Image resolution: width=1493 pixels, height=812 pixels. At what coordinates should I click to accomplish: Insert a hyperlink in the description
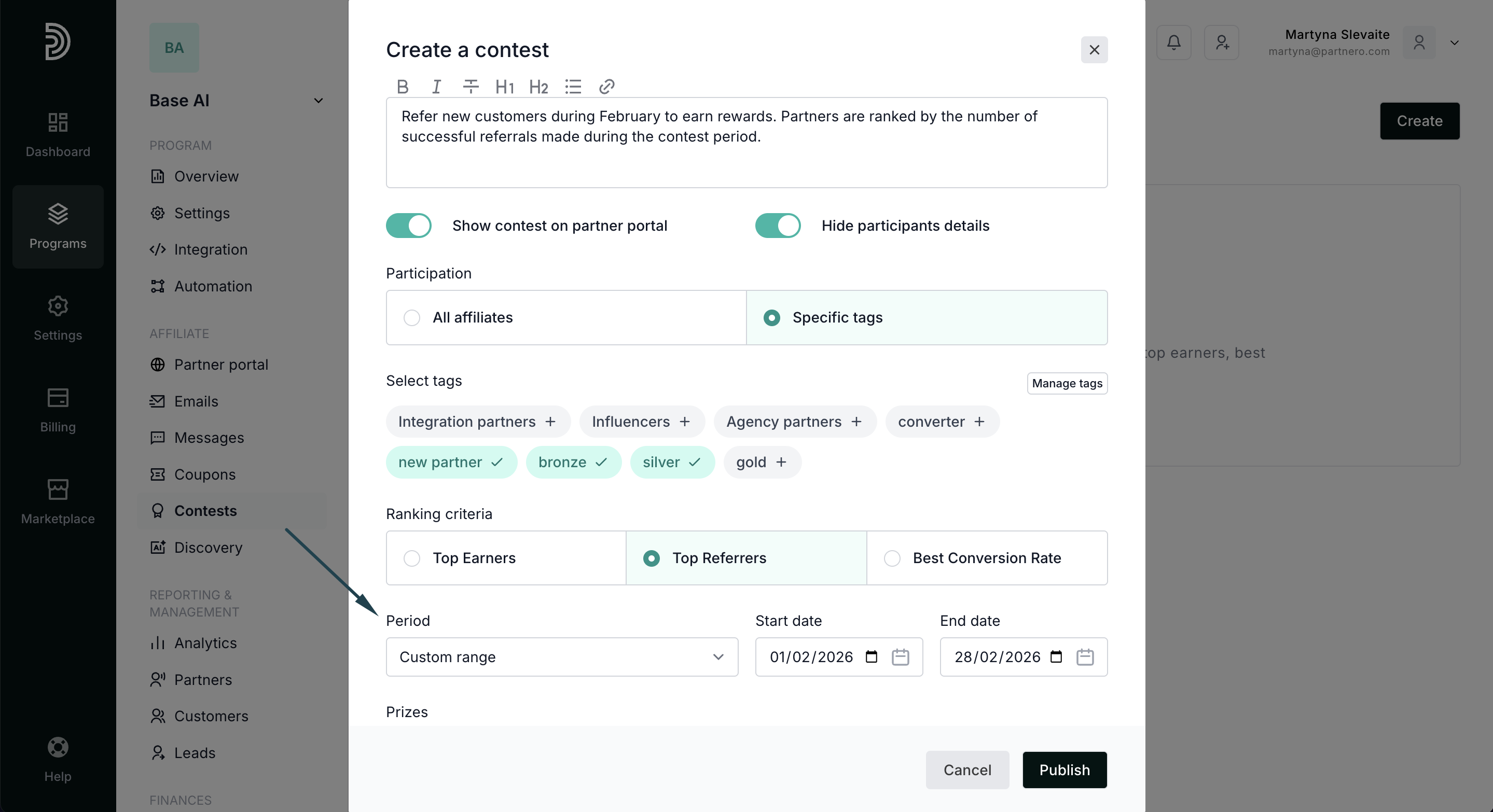[606, 87]
